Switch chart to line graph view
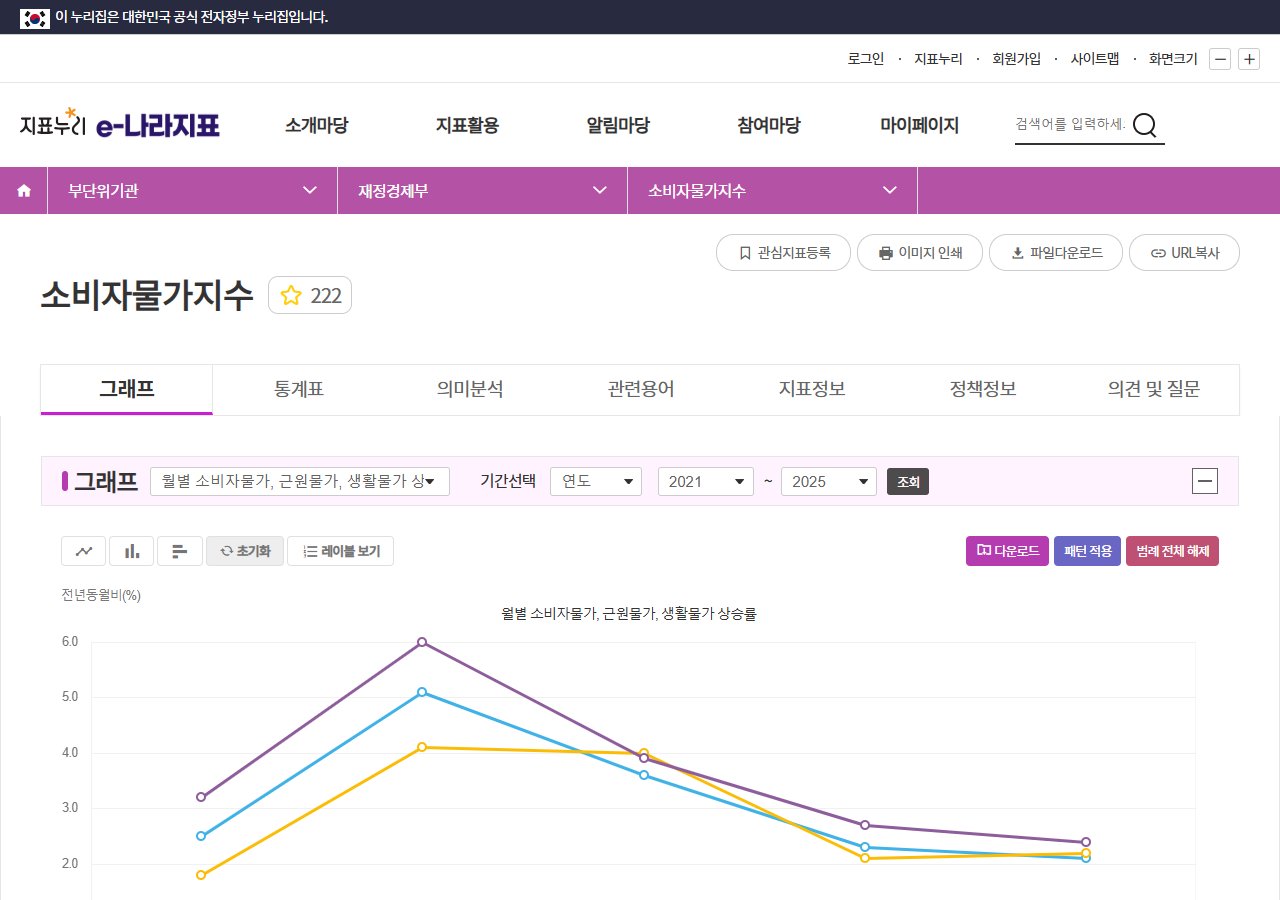 pyautogui.click(x=84, y=551)
